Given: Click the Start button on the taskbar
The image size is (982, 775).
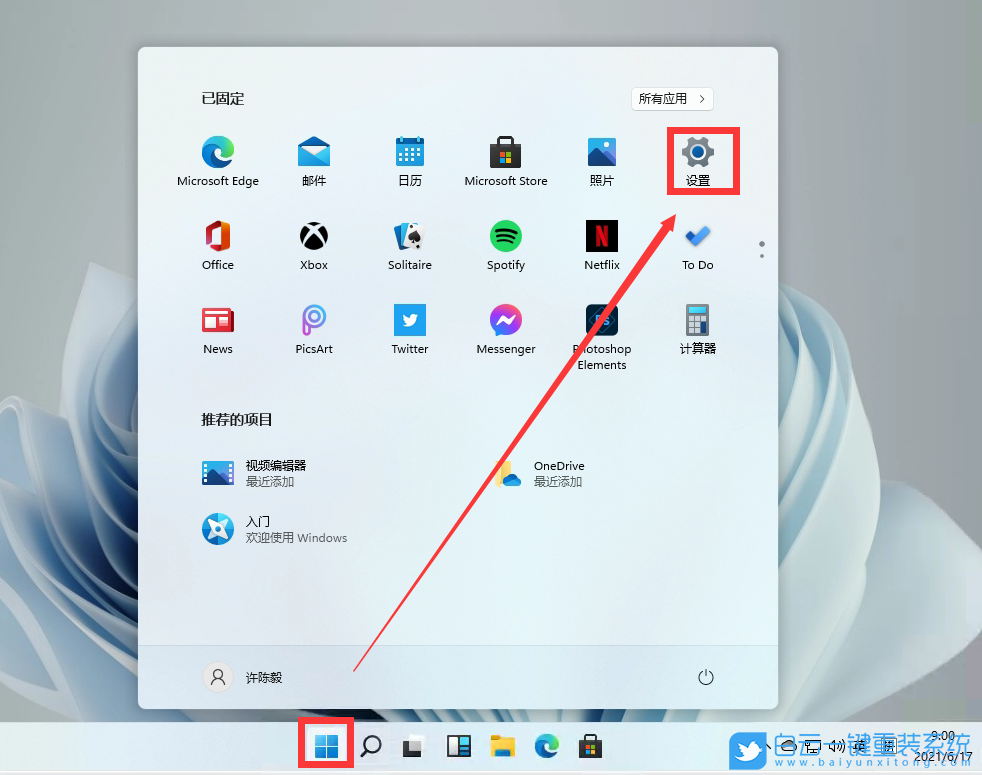Looking at the screenshot, I should pos(324,745).
